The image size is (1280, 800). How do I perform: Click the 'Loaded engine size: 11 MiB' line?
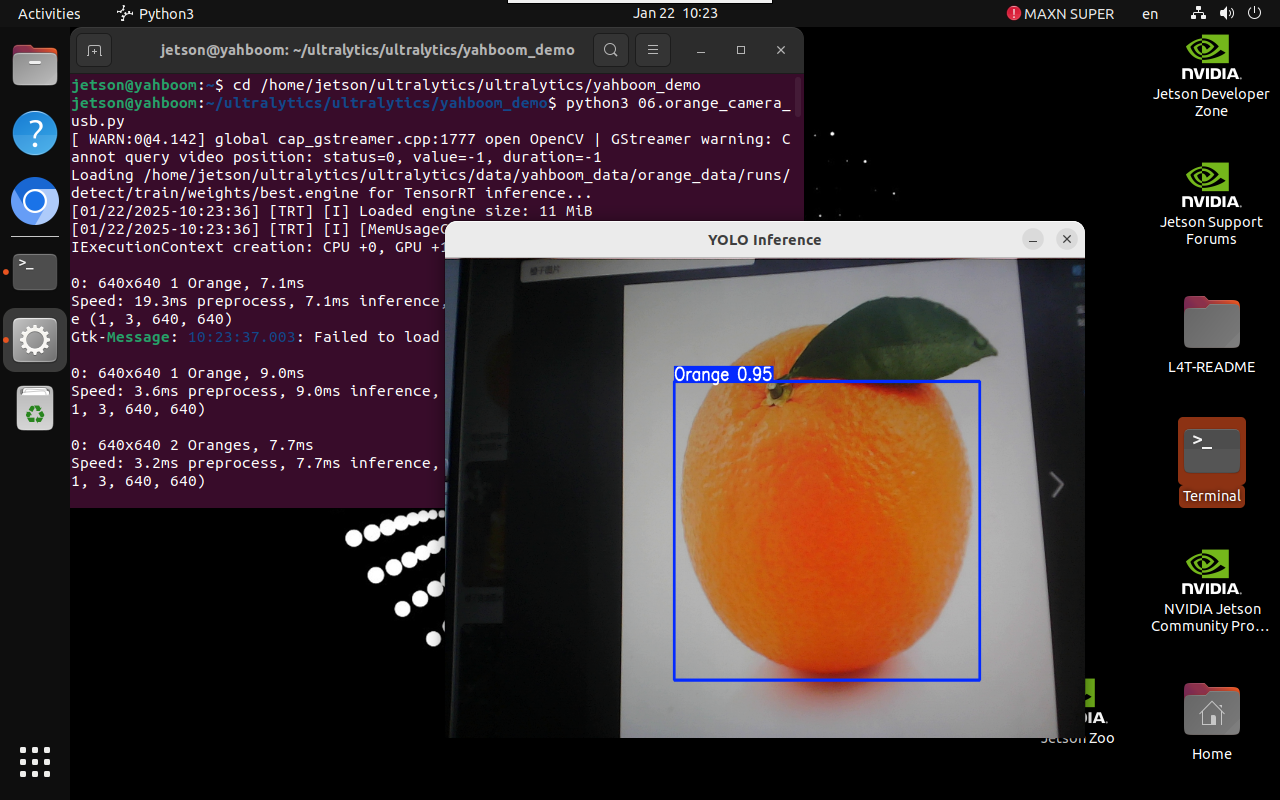coord(332,211)
